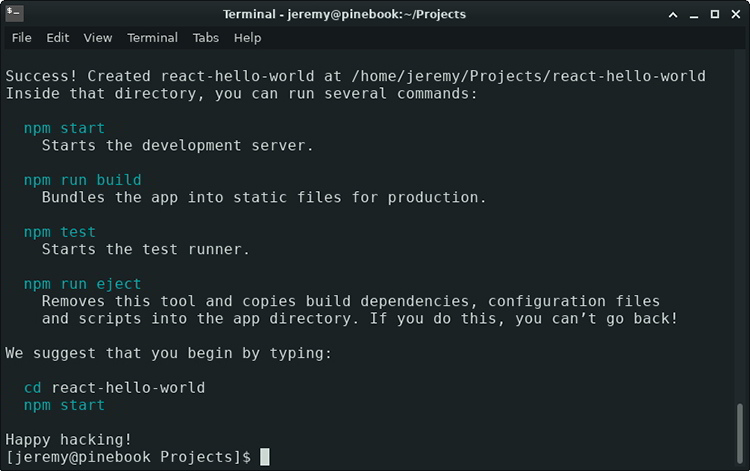Image resolution: width=750 pixels, height=471 pixels.
Task: Open the Edit menu
Action: (x=58, y=38)
